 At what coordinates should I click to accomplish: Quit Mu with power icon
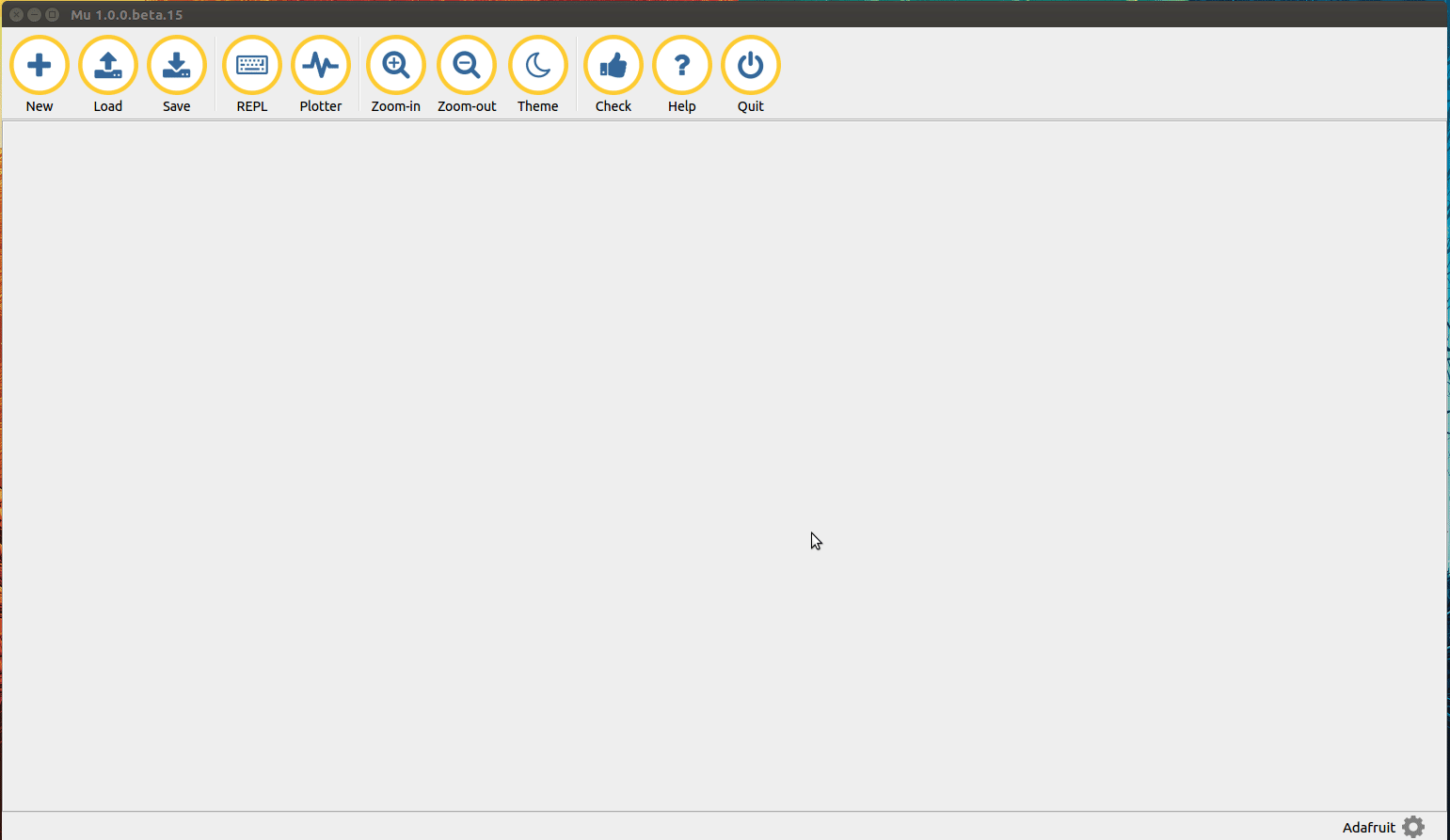point(751,66)
